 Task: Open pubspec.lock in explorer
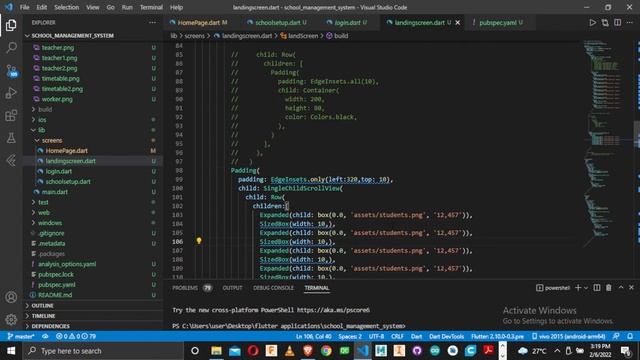click(93, 274)
